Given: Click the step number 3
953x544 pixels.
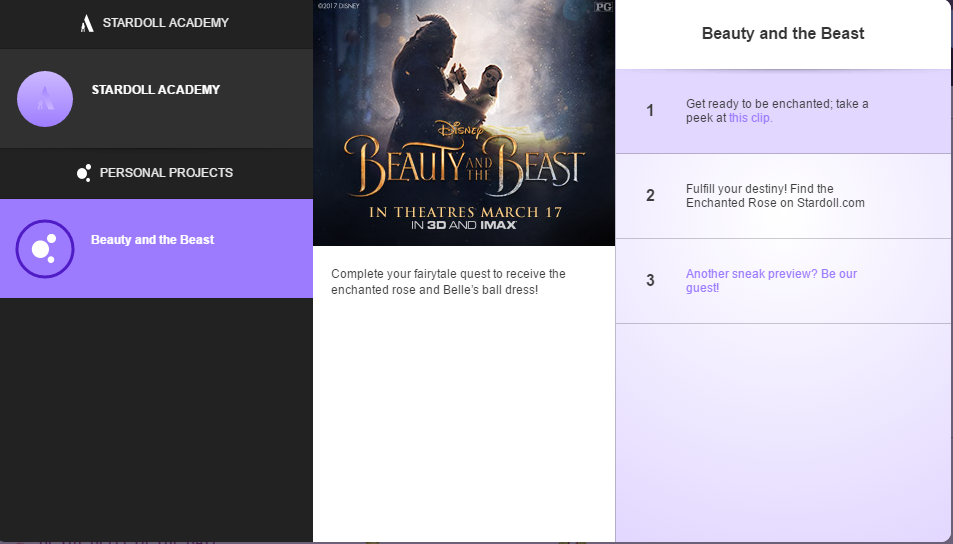Looking at the screenshot, I should (650, 281).
